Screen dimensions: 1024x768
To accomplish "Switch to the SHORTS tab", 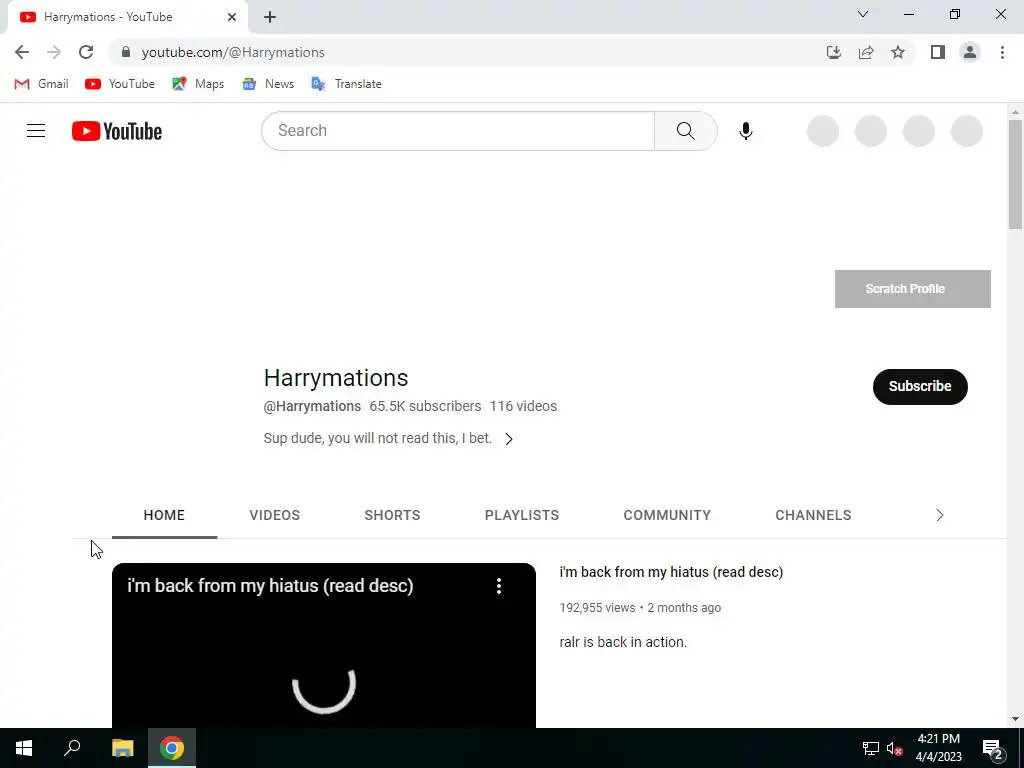I will pos(392,515).
